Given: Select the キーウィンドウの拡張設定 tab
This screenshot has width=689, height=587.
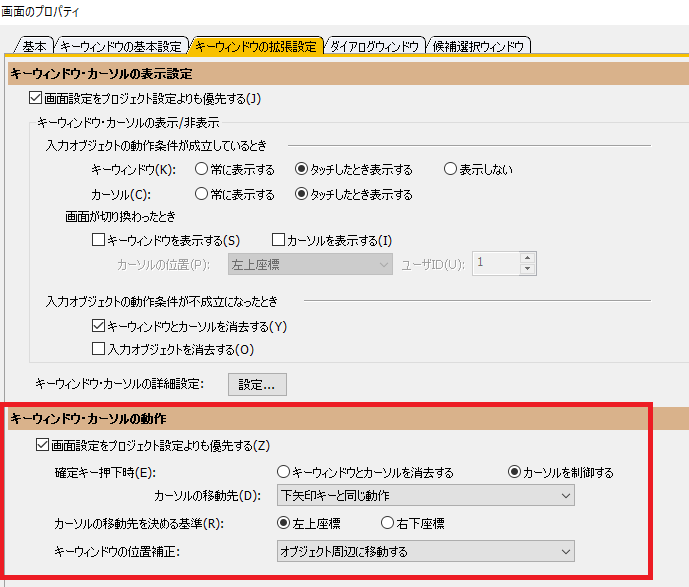Looking at the screenshot, I should click(256, 46).
